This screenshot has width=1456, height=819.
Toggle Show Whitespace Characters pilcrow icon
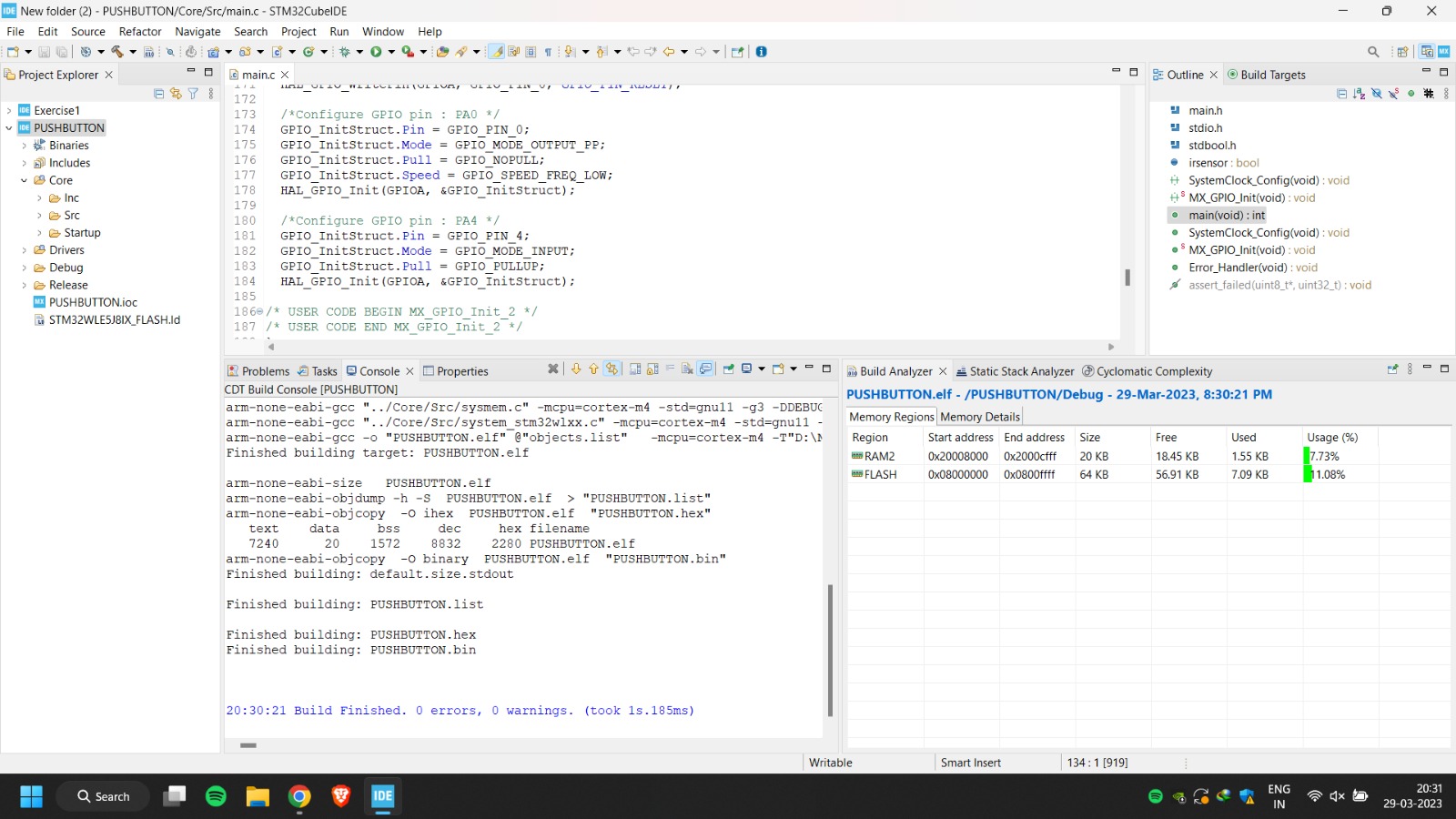pos(548,52)
